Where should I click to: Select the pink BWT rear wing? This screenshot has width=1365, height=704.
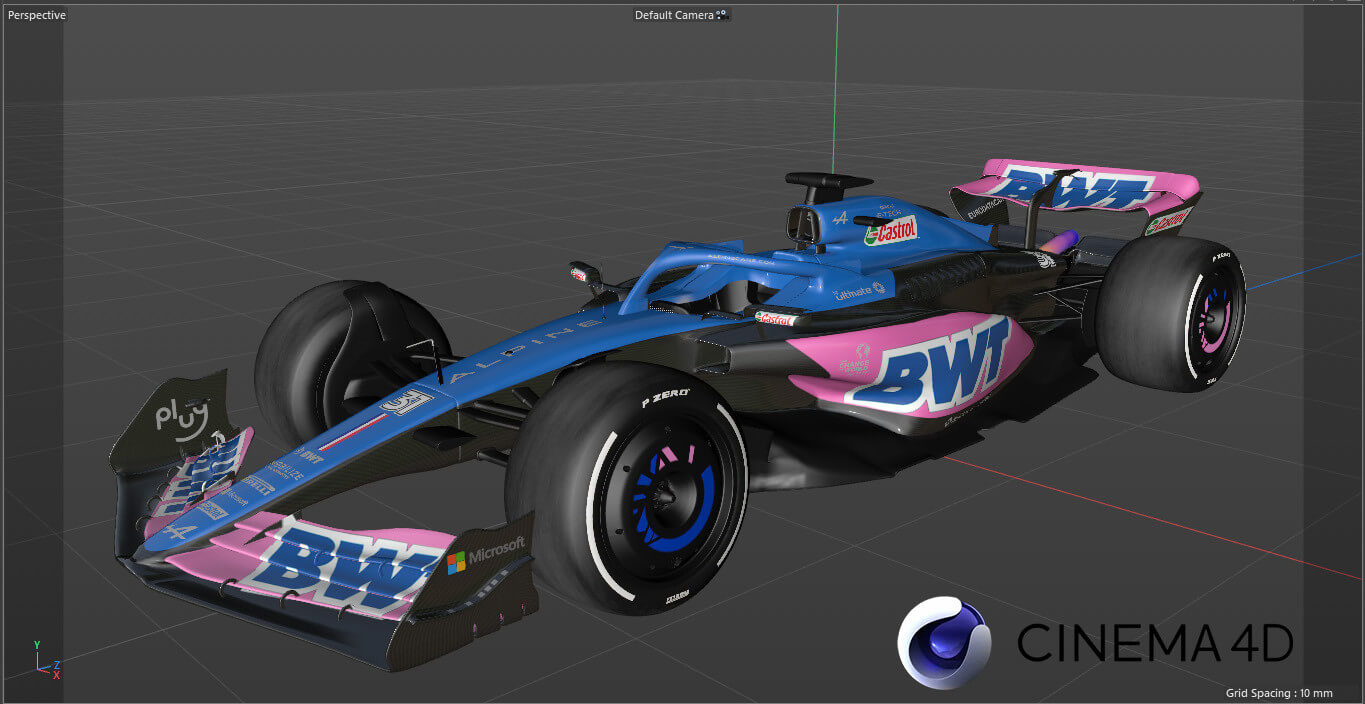tap(1075, 188)
